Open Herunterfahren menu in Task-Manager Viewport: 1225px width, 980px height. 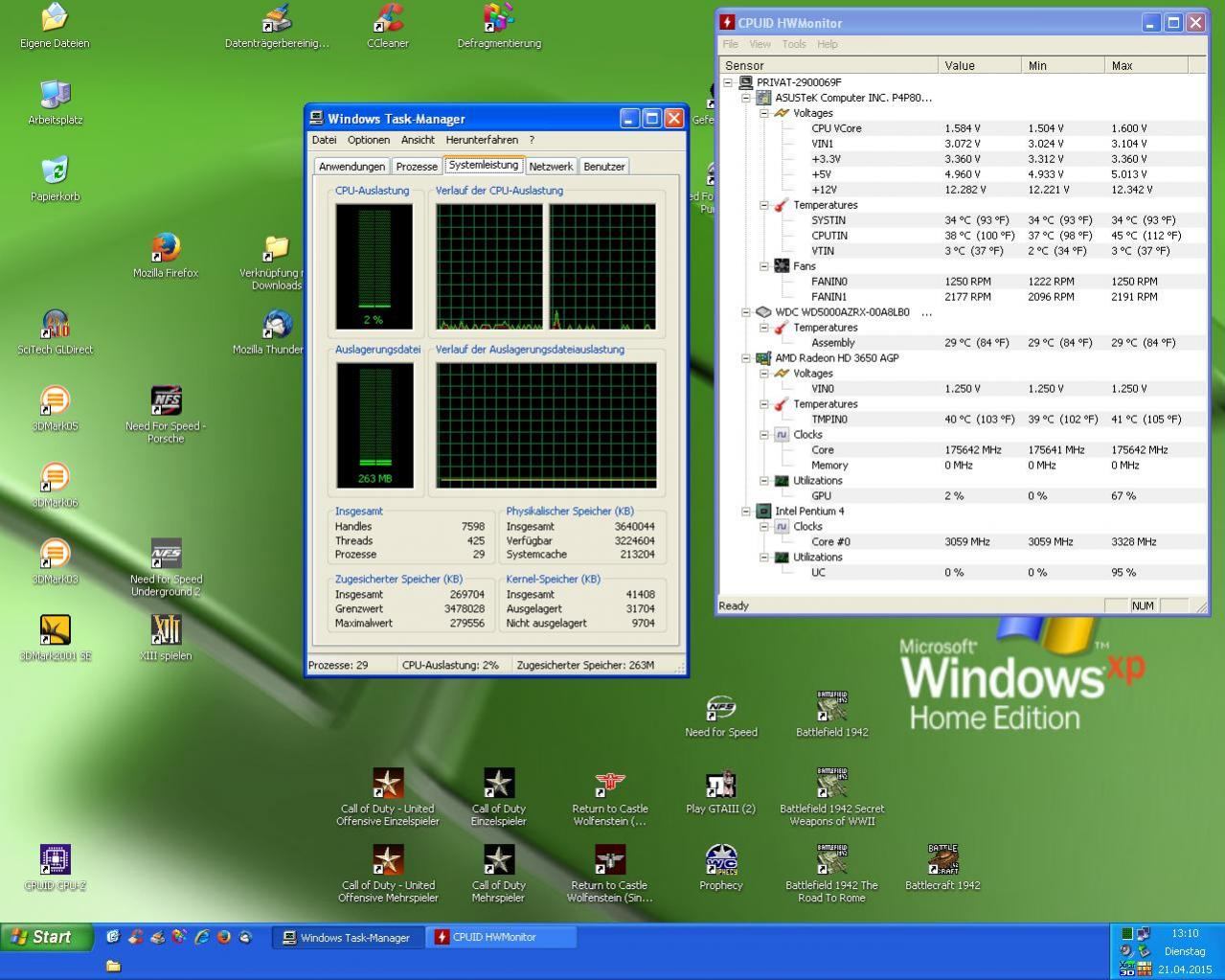coord(482,140)
